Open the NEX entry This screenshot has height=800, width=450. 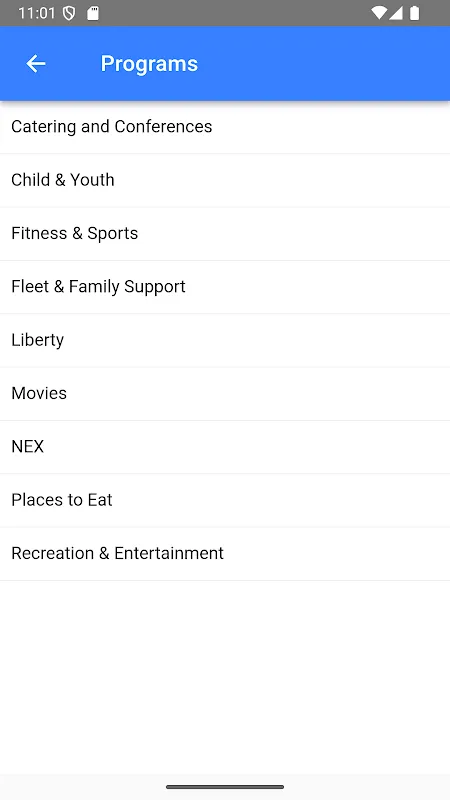tap(225, 447)
